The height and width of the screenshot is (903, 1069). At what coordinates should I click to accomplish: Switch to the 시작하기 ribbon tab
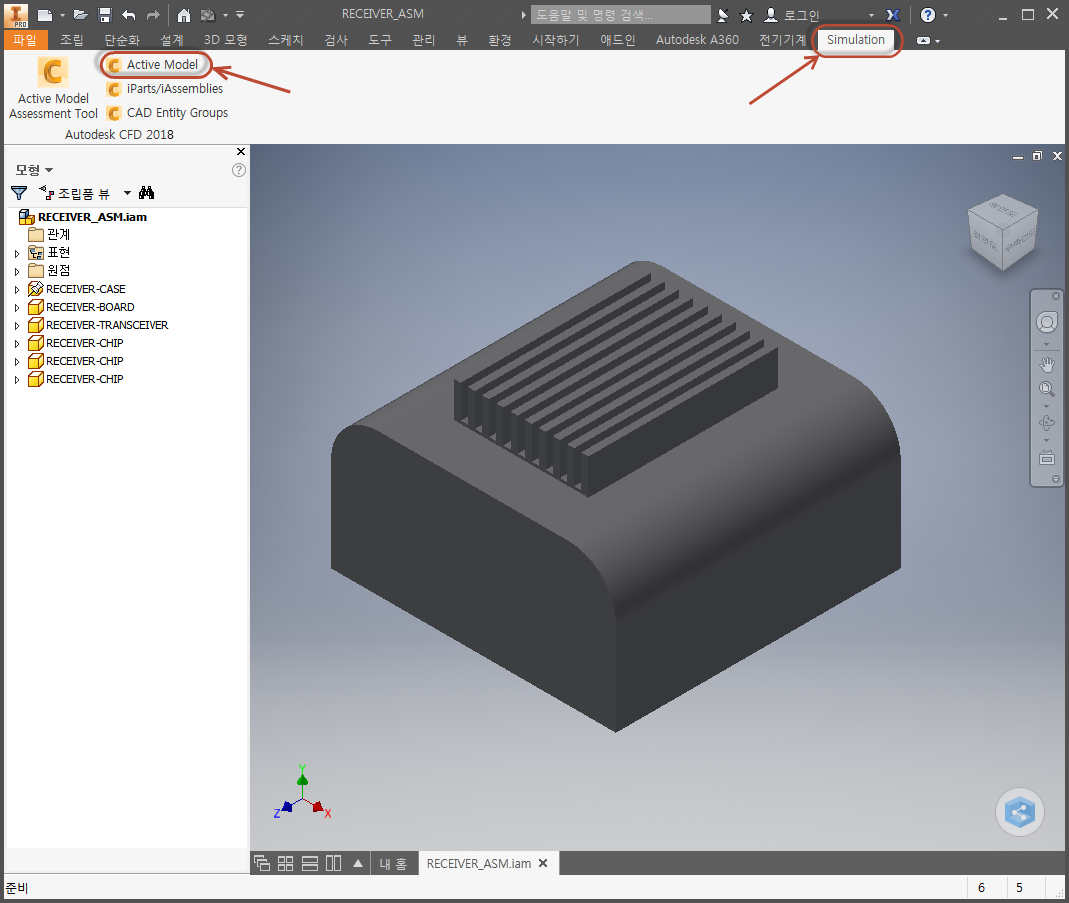coord(556,40)
